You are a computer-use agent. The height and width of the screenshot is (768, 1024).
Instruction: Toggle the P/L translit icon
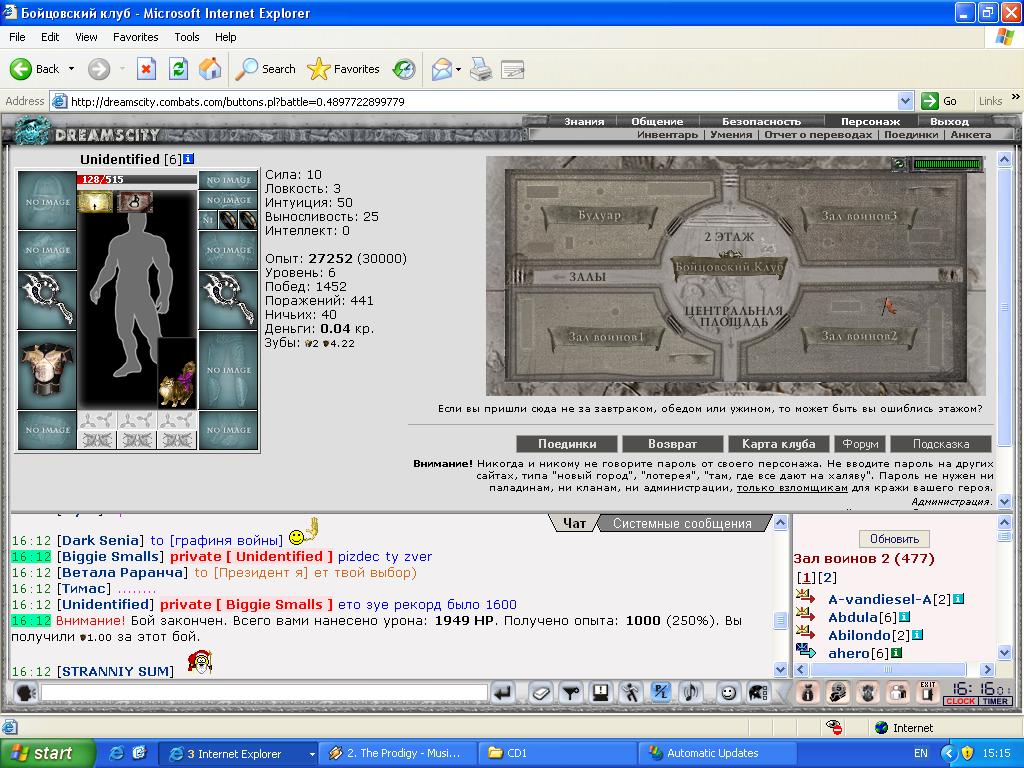[660, 693]
